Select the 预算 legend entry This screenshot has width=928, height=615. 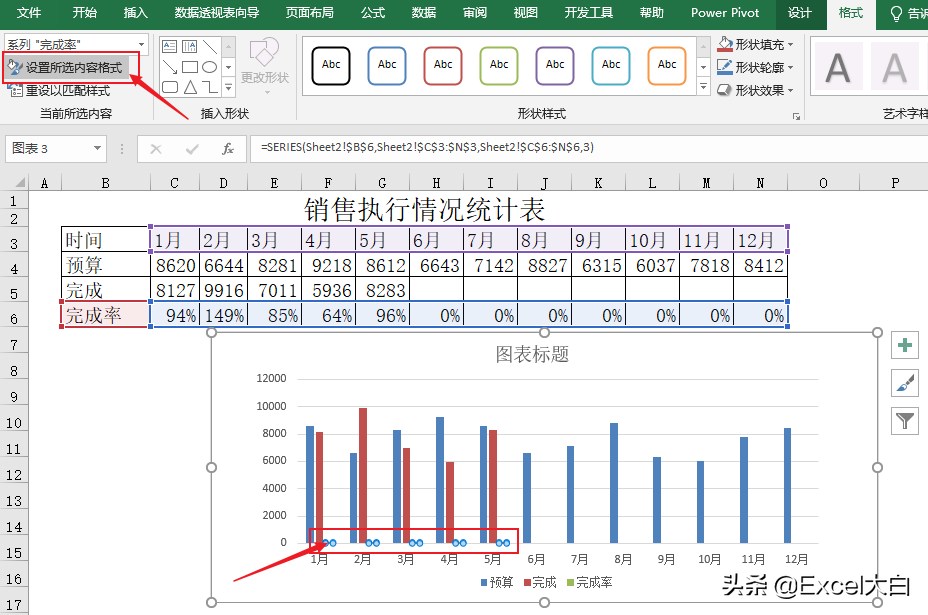(x=497, y=582)
